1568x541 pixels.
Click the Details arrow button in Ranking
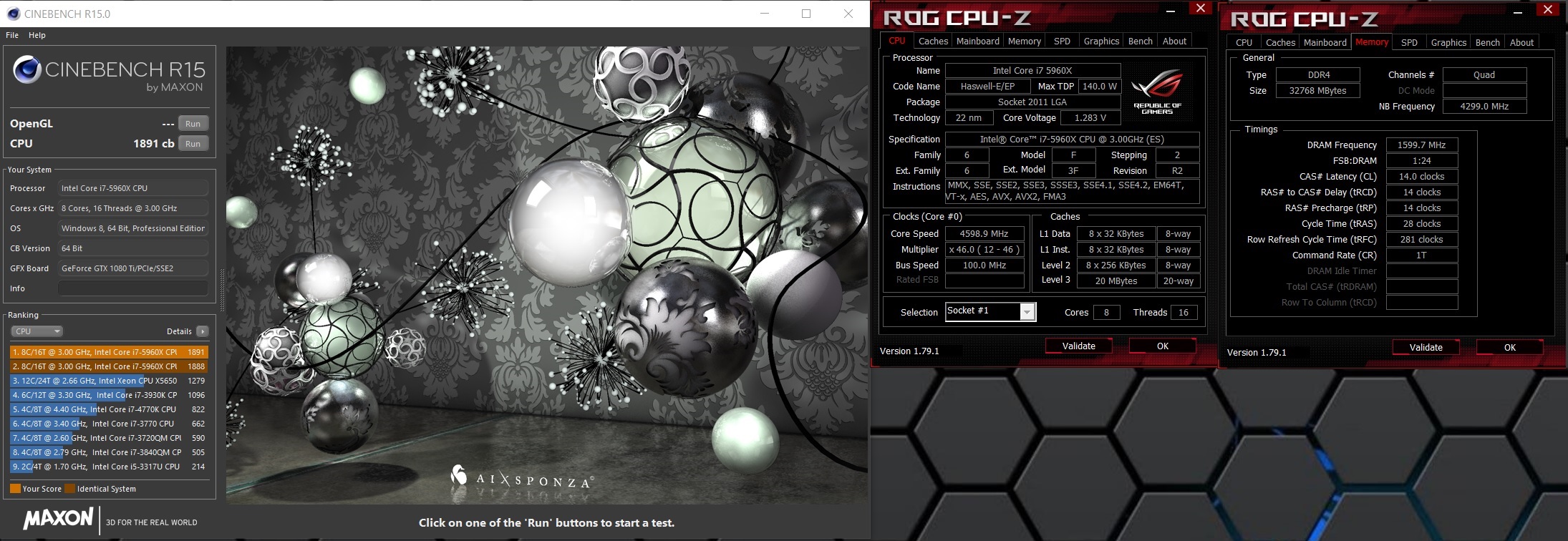(x=203, y=331)
